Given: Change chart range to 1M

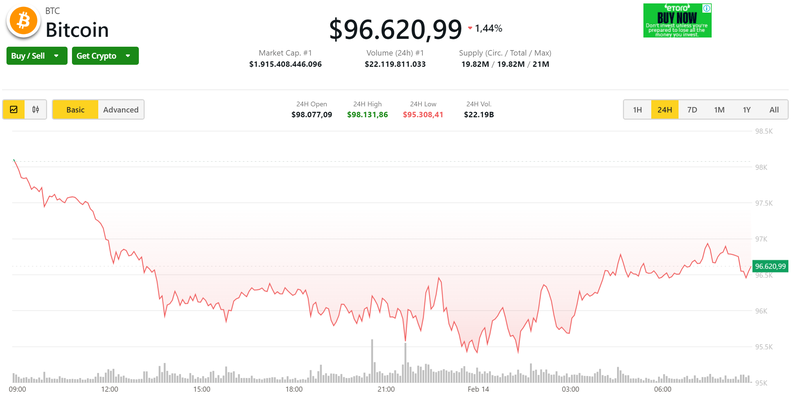Looking at the screenshot, I should click(719, 109).
